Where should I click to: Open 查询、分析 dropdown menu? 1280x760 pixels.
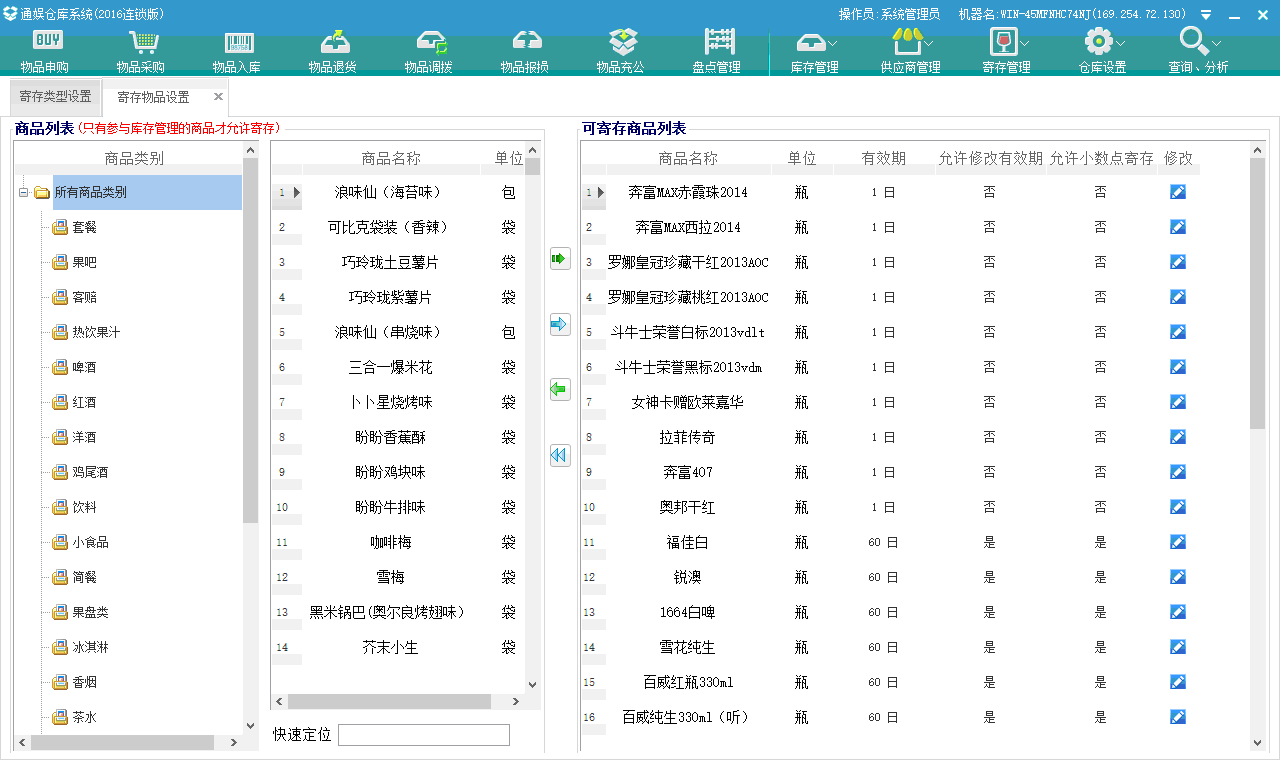tap(1199, 53)
